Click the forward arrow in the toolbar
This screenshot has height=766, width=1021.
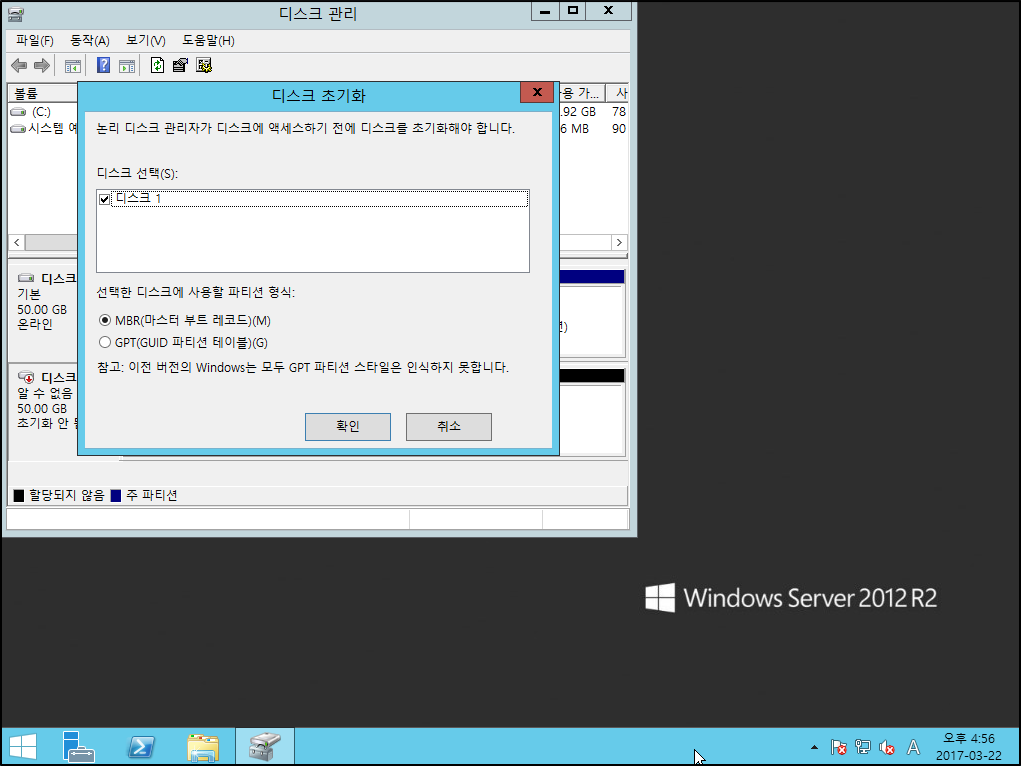pyautogui.click(x=42, y=65)
